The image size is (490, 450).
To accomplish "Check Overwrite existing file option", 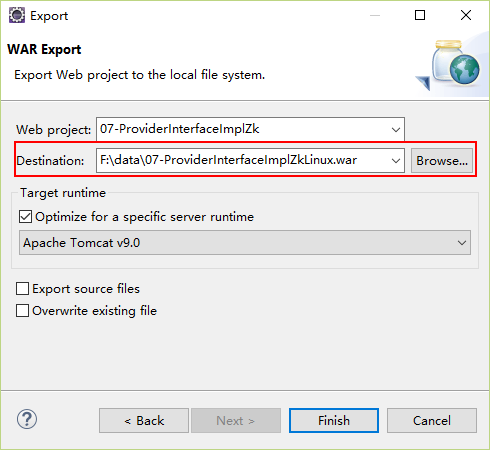I will [x=22, y=311].
